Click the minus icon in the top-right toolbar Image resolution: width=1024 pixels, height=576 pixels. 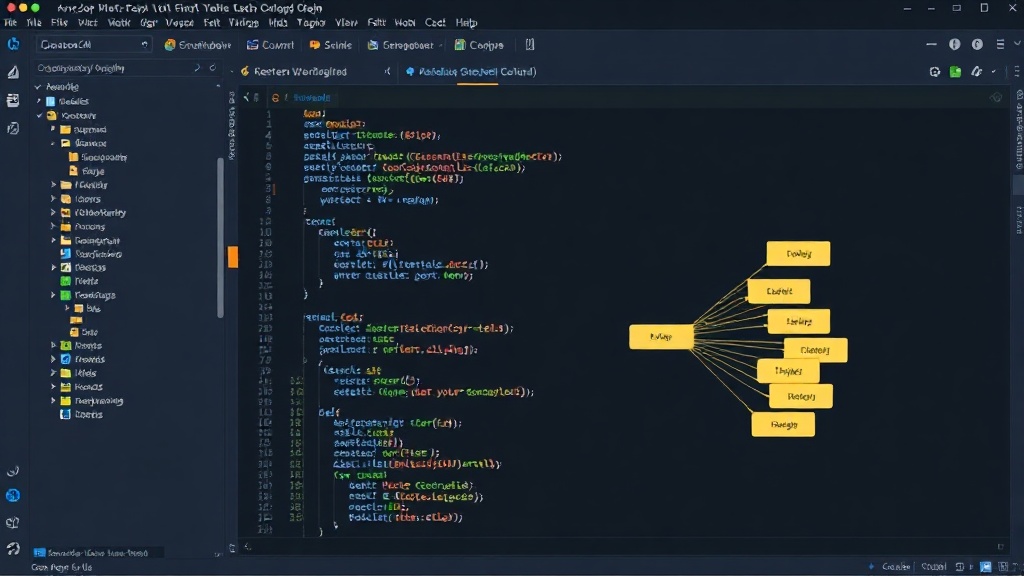931,44
